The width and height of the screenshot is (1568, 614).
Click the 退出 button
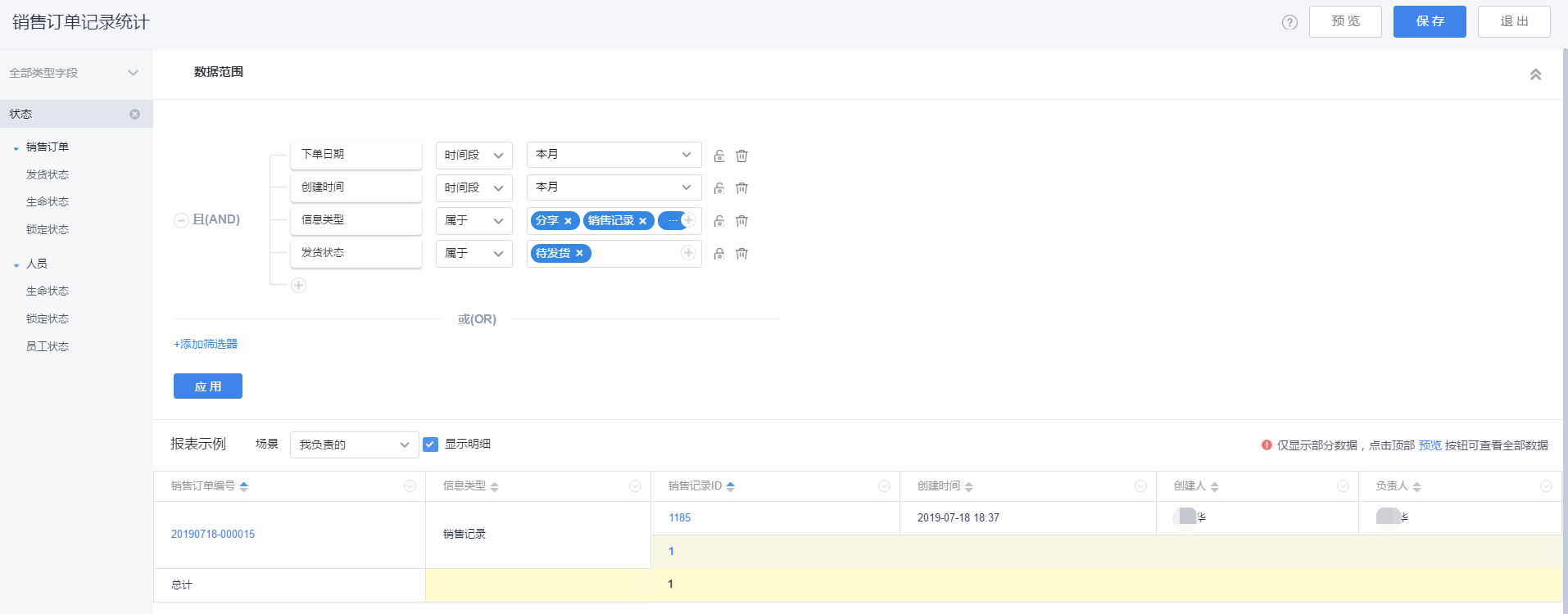1514,21
